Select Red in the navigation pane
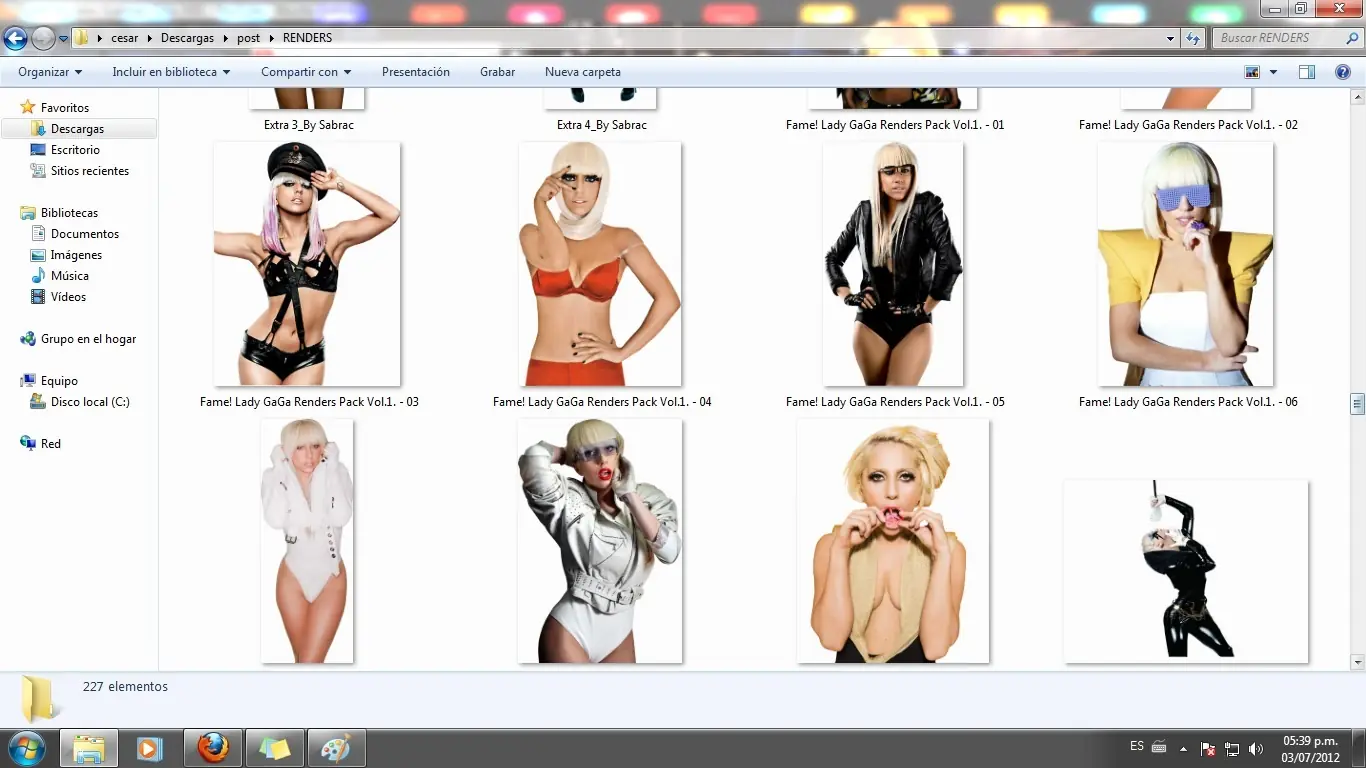Viewport: 1366px width, 768px height. coord(51,444)
